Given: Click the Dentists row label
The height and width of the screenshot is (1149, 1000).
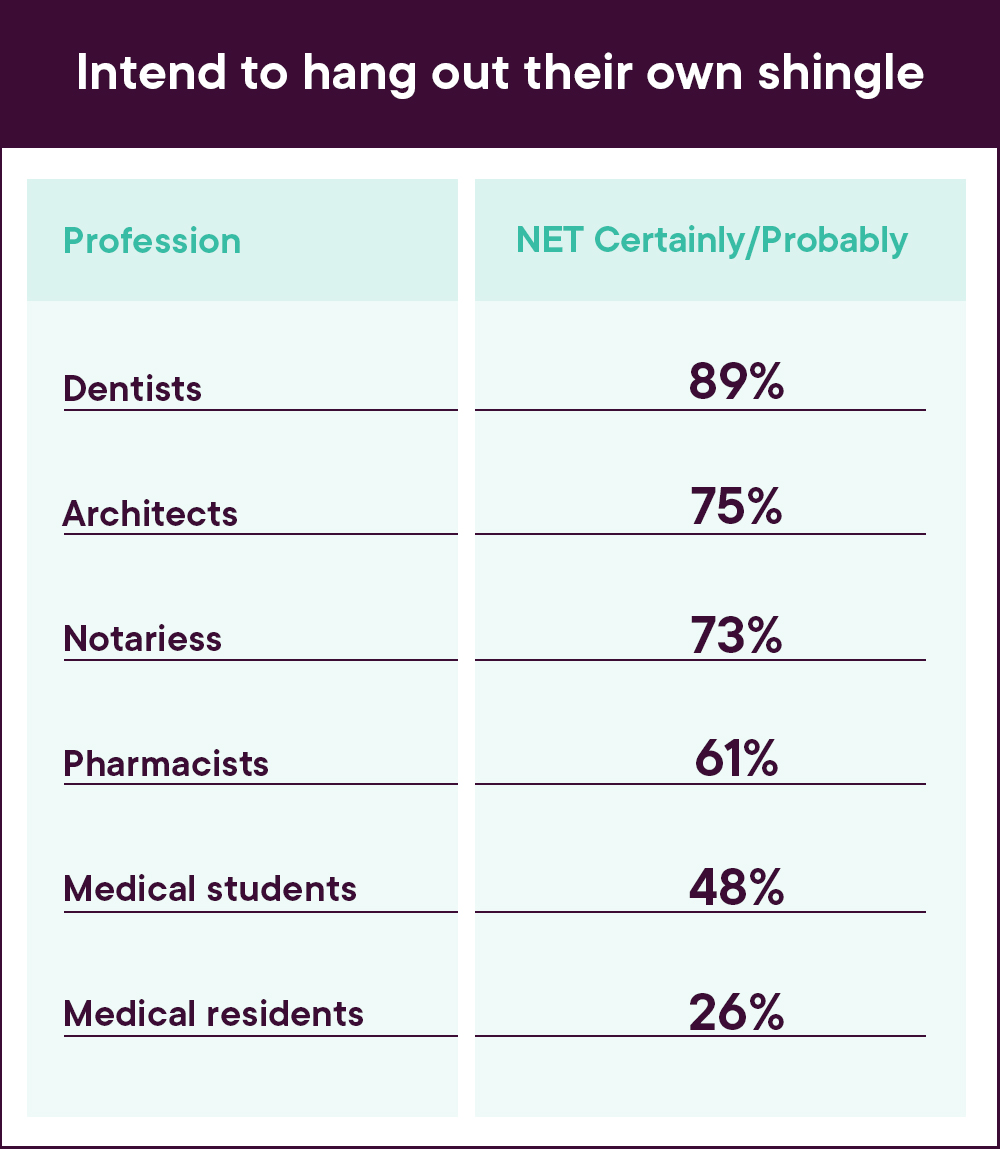Looking at the screenshot, I should 133,388.
